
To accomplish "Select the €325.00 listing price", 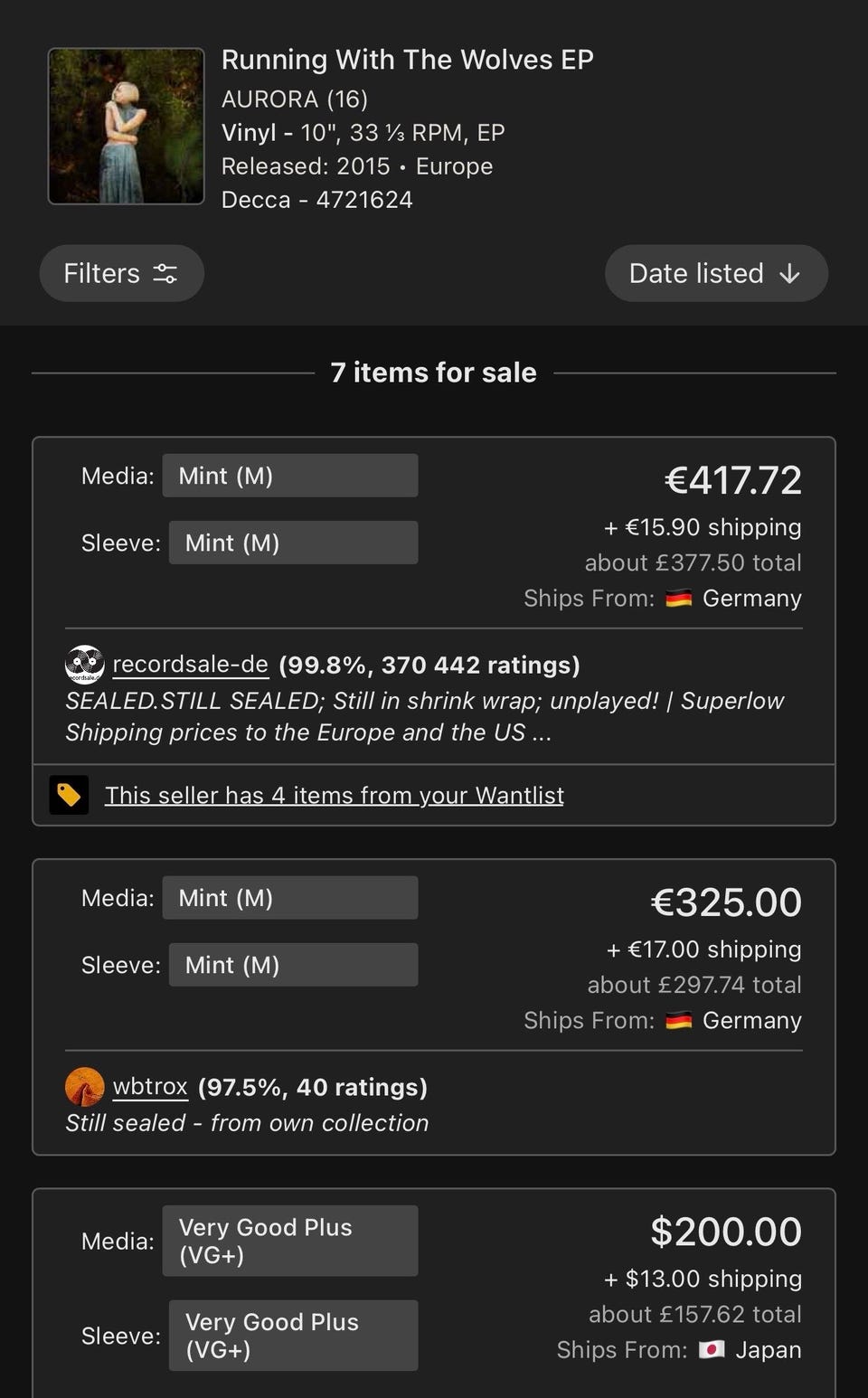I will coord(725,902).
